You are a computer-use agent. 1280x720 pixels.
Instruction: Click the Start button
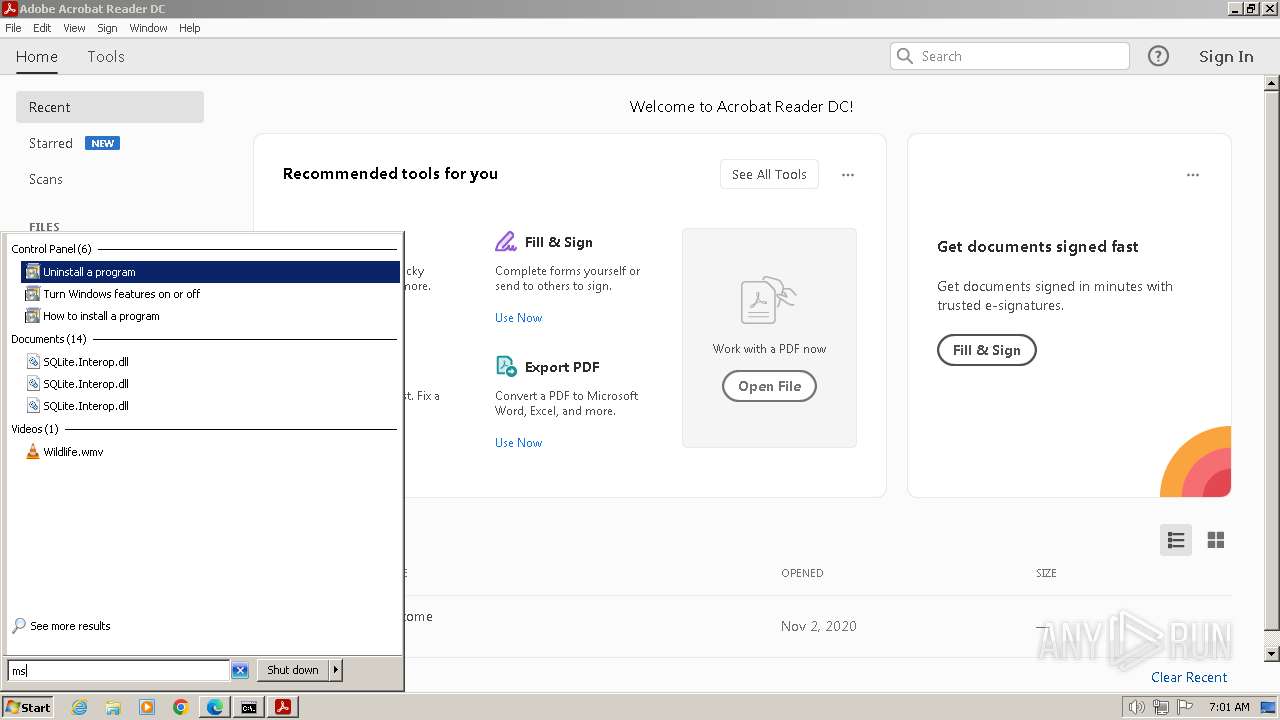pos(28,707)
